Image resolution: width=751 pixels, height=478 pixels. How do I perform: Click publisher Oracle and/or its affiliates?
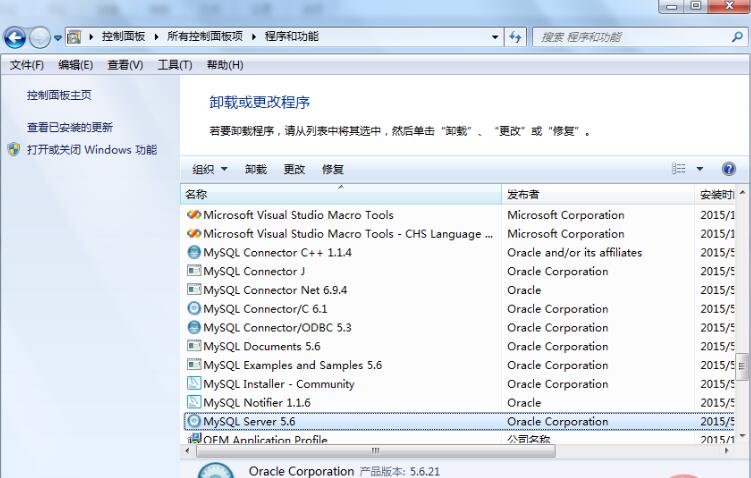coord(574,252)
